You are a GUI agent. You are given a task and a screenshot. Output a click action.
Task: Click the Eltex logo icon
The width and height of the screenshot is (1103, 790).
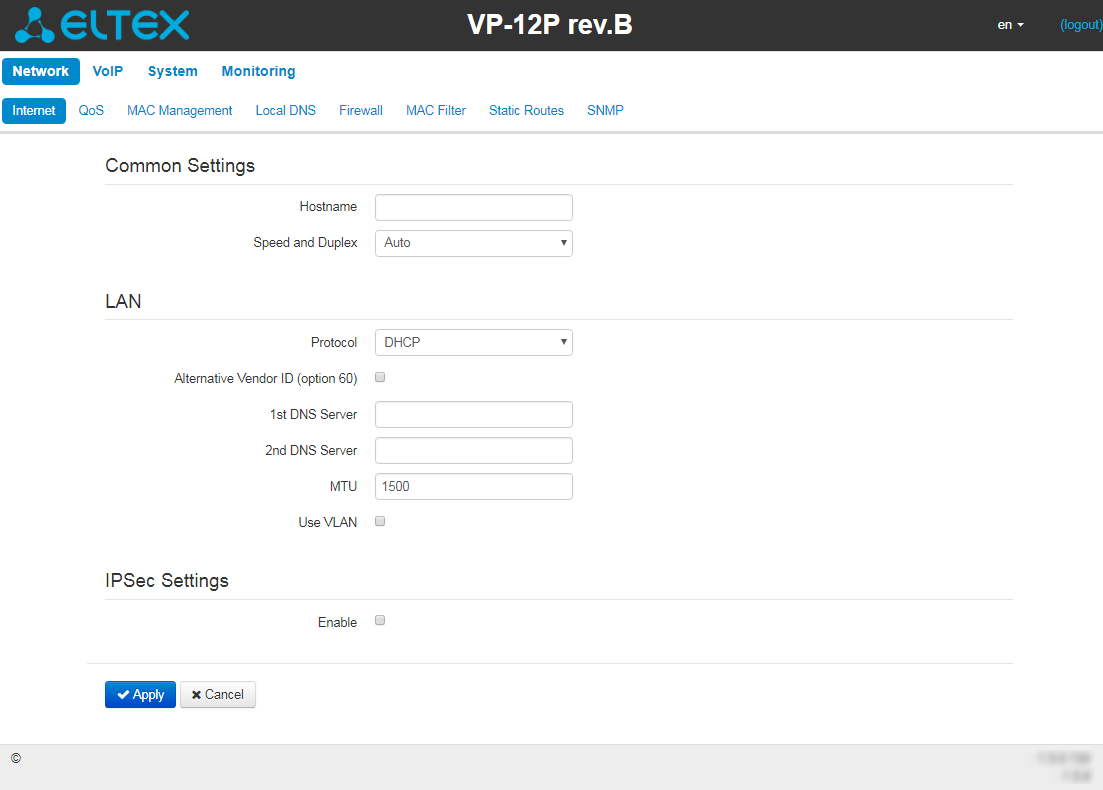[x=34, y=25]
